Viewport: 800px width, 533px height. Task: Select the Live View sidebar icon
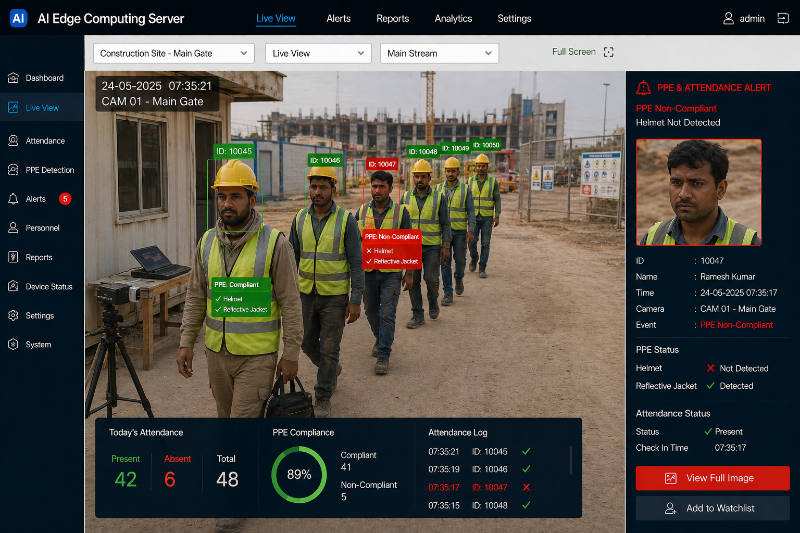coord(13,108)
